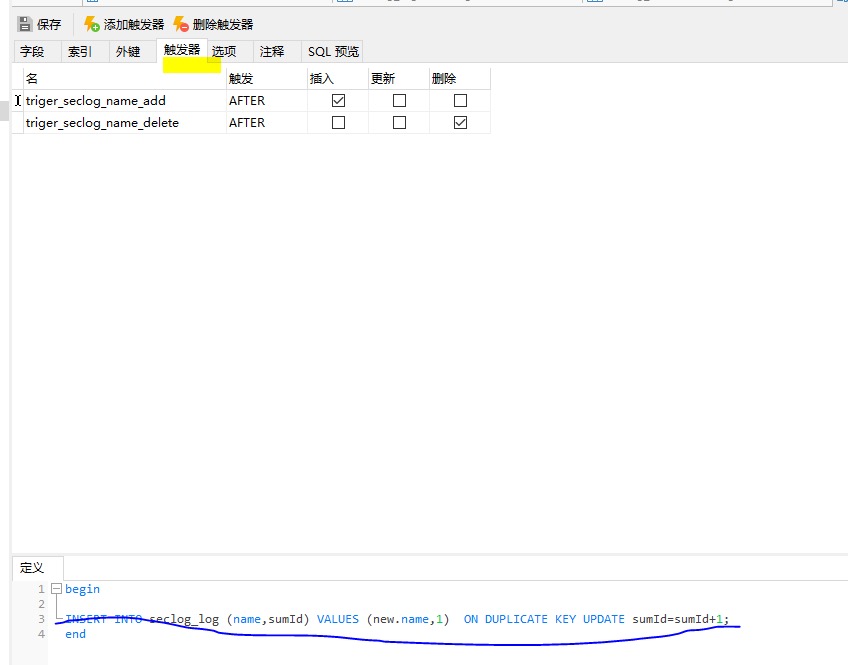Select the triger_seclog_name_delete trigger row
The image size is (848, 665).
pos(102,123)
